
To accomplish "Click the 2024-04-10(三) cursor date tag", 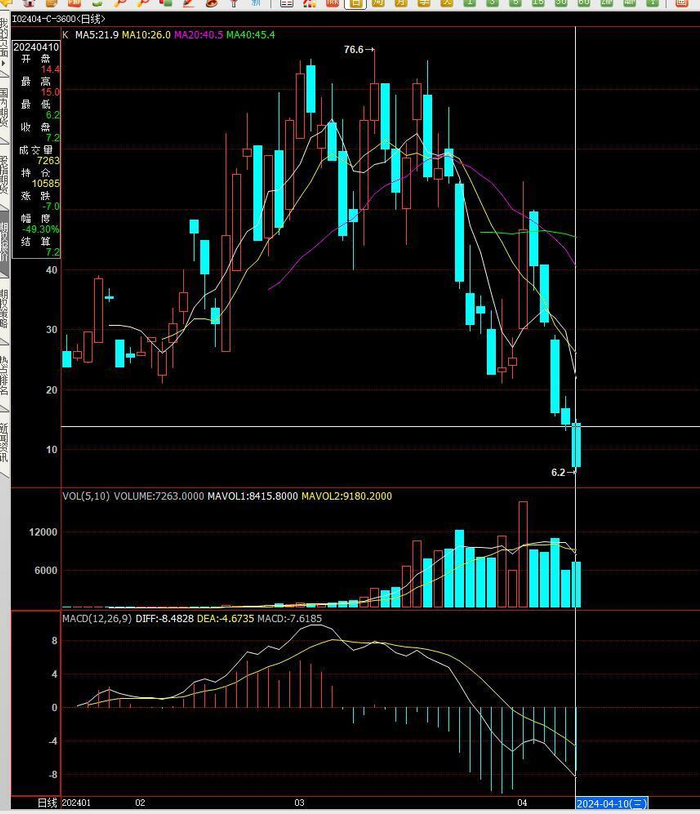I will pos(612,804).
